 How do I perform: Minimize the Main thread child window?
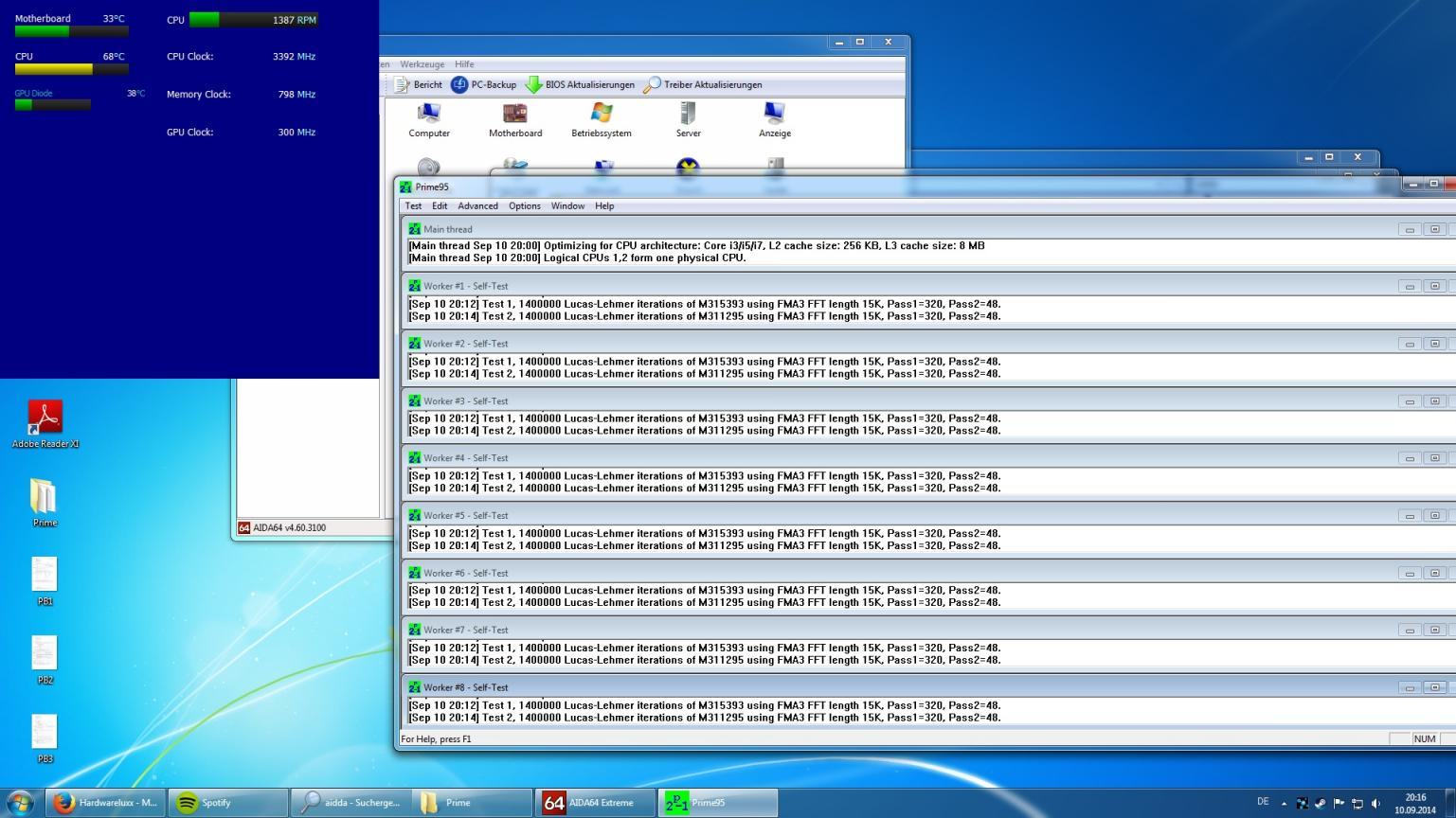1410,229
